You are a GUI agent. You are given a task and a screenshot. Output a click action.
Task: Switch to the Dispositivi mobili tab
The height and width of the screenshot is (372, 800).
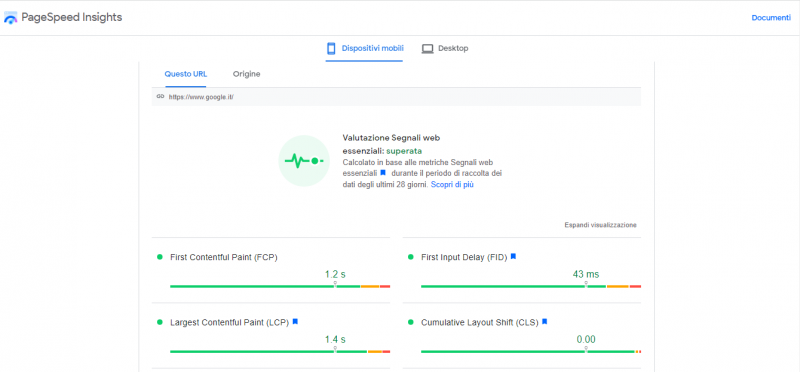click(x=365, y=48)
